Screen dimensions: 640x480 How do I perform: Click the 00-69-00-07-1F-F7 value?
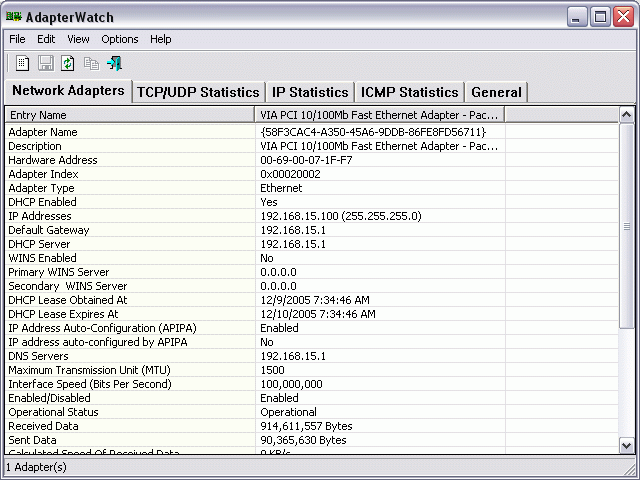(306, 160)
